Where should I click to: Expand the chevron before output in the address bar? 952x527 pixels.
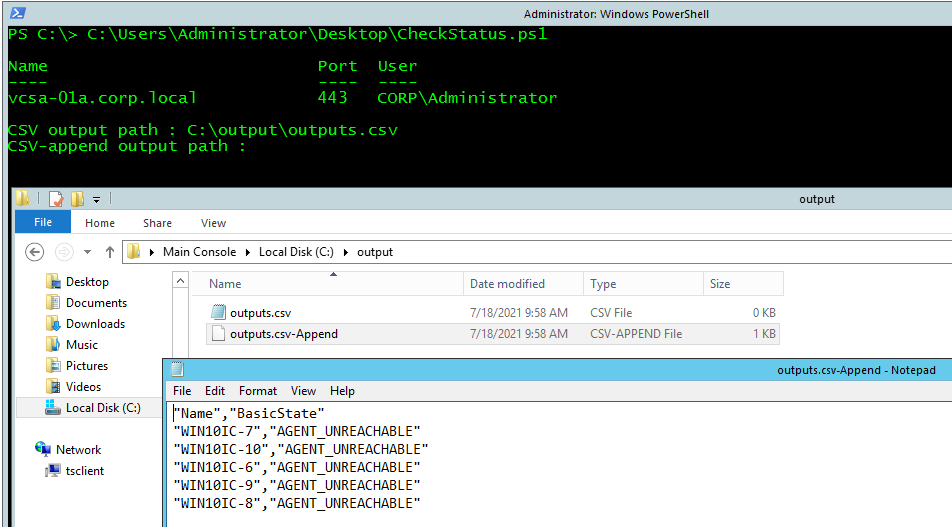345,252
